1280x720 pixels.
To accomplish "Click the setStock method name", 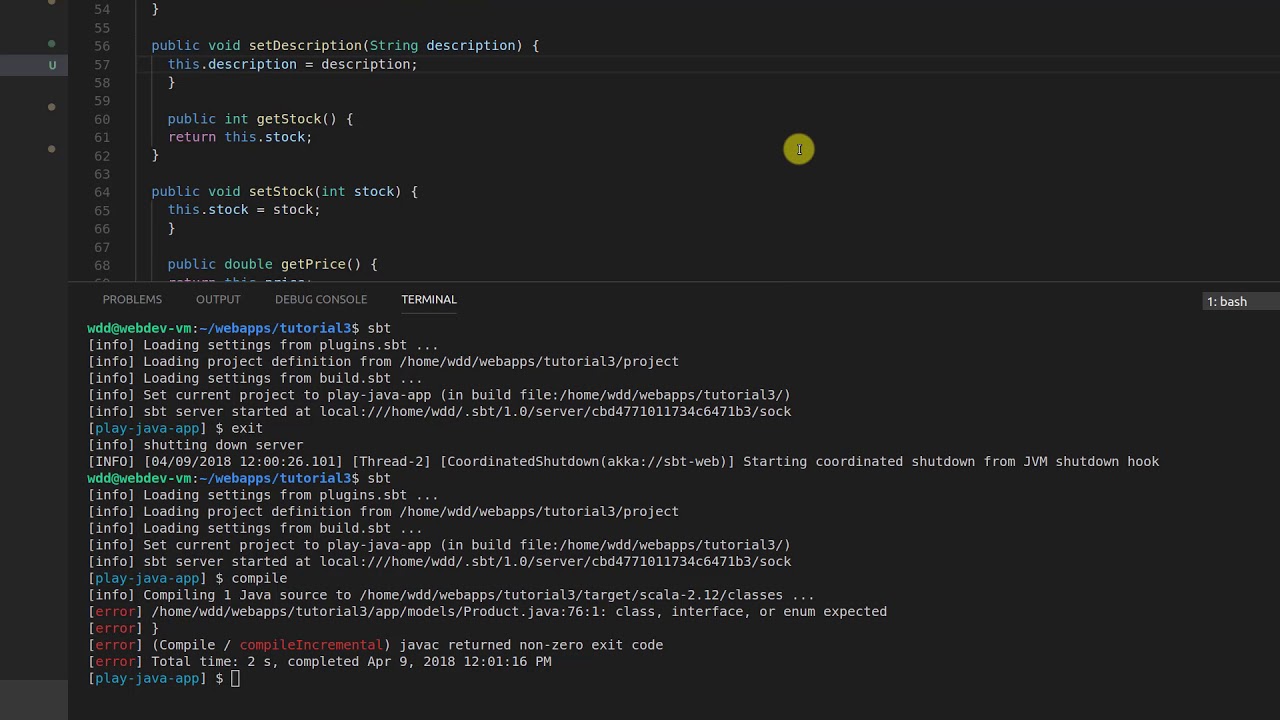I will tap(281, 191).
